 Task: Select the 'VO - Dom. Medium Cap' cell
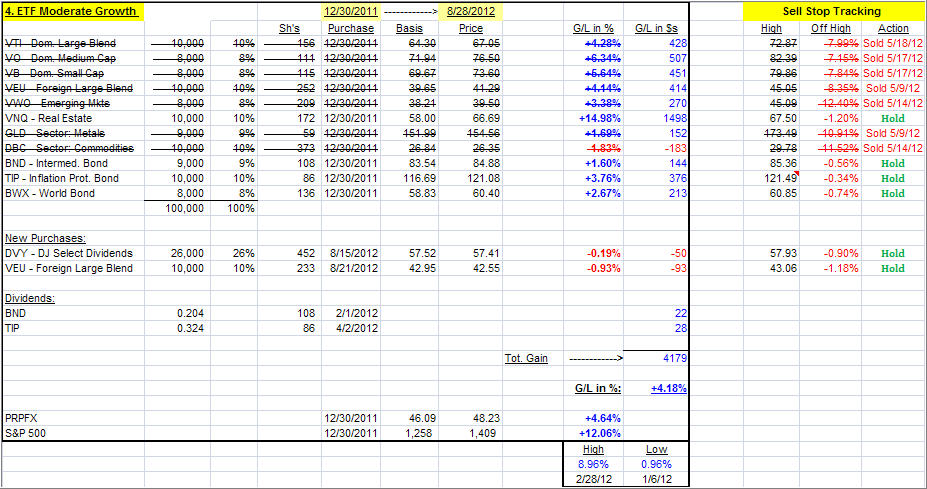[x=73, y=58]
